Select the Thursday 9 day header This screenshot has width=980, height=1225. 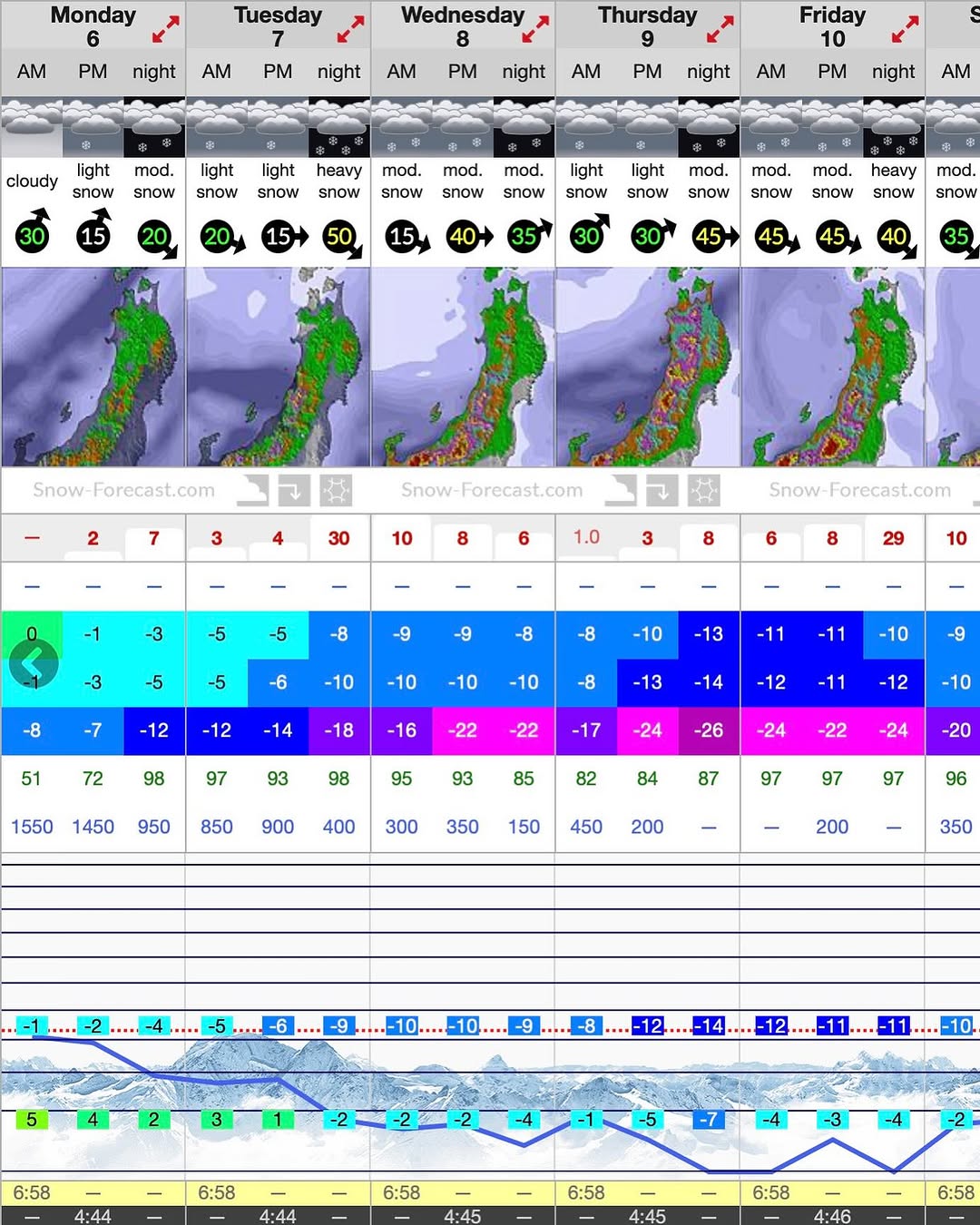648,26
